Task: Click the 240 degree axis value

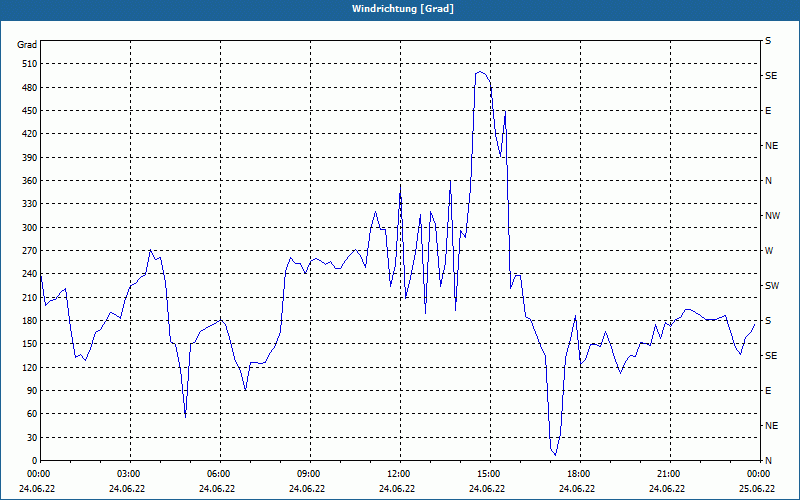Action: pyautogui.click(x=31, y=274)
